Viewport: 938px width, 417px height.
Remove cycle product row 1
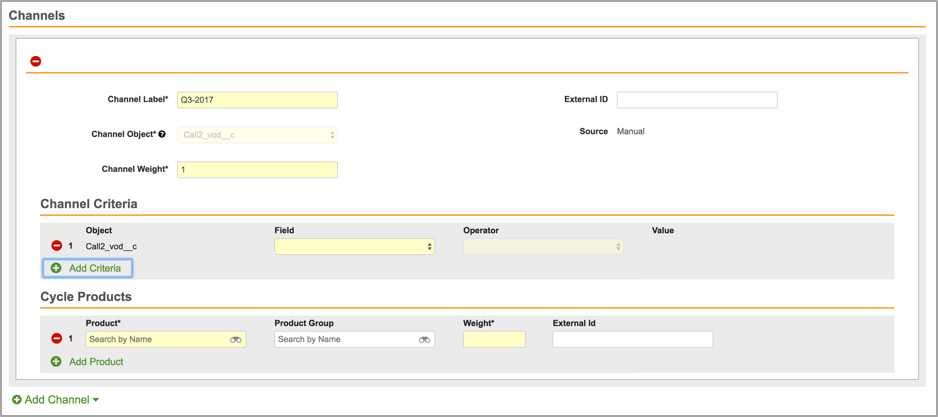[57, 339]
